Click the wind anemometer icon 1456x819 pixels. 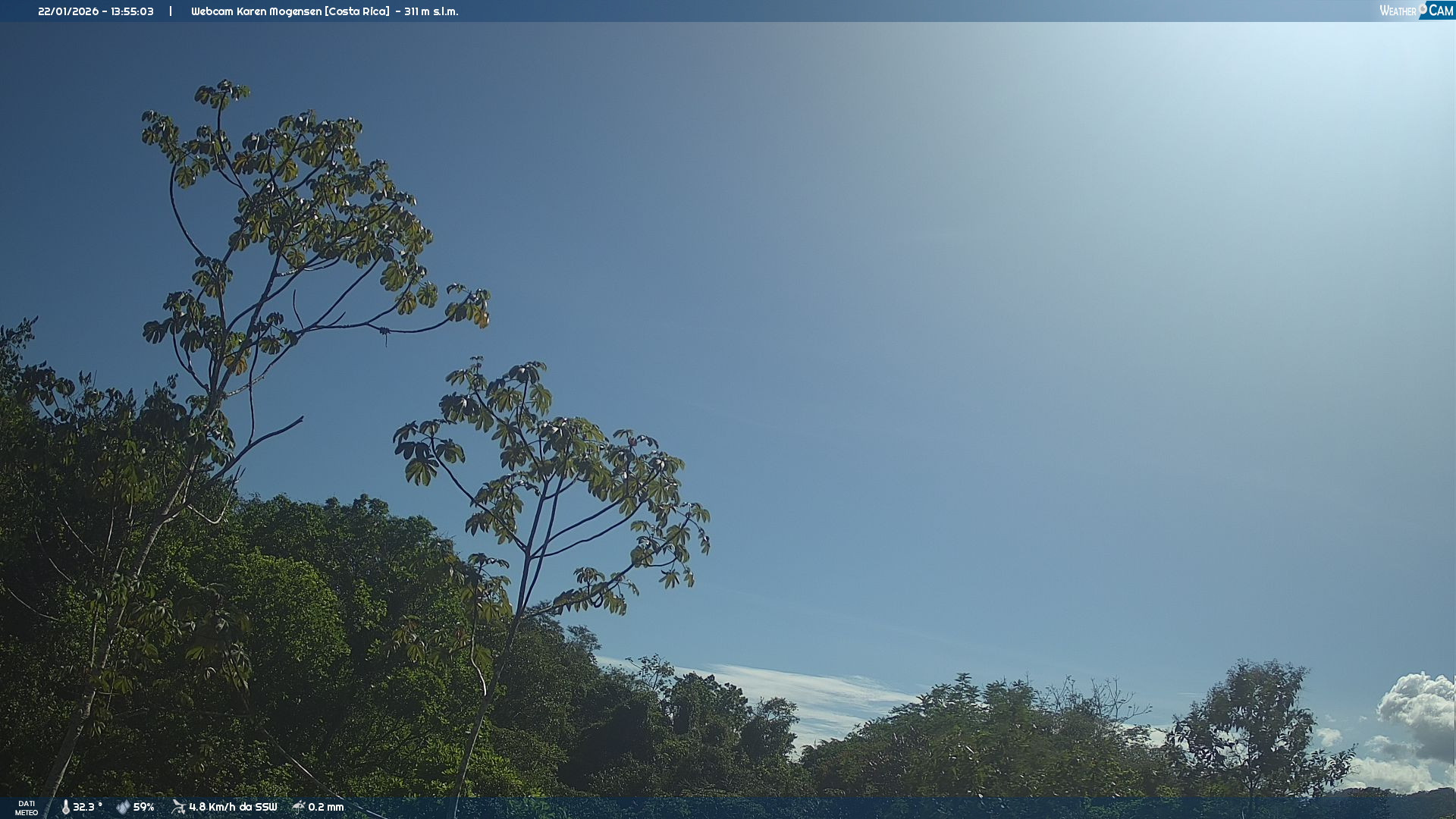(x=178, y=807)
